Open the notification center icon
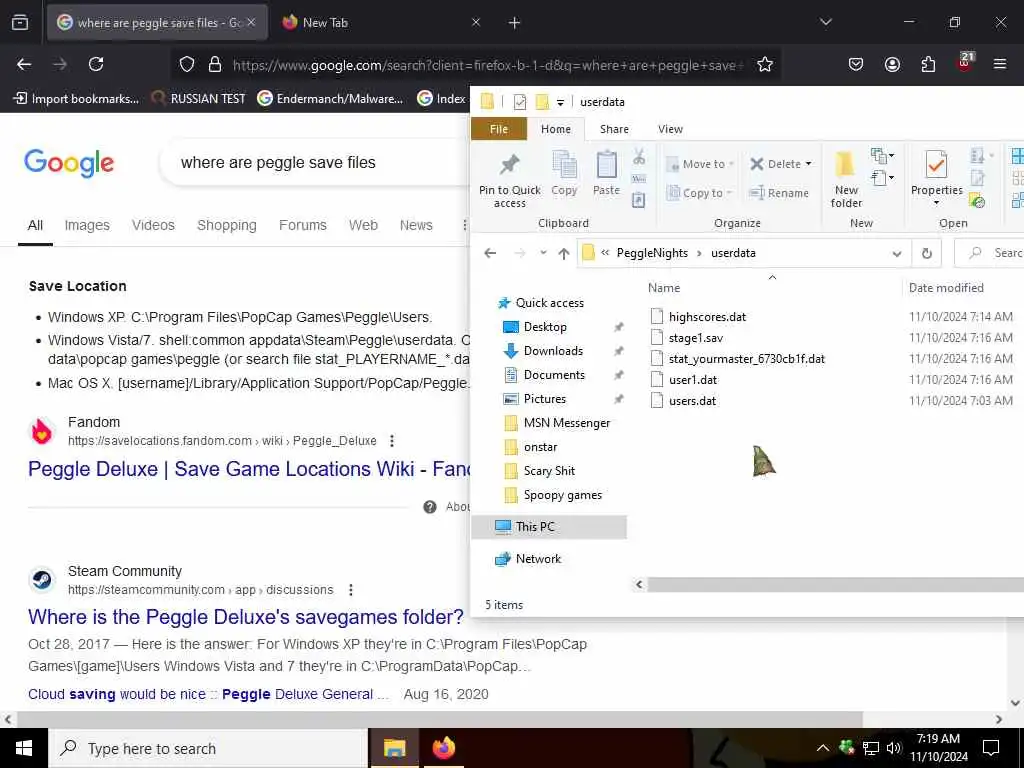Viewport: 1024px width, 768px height. click(991, 748)
